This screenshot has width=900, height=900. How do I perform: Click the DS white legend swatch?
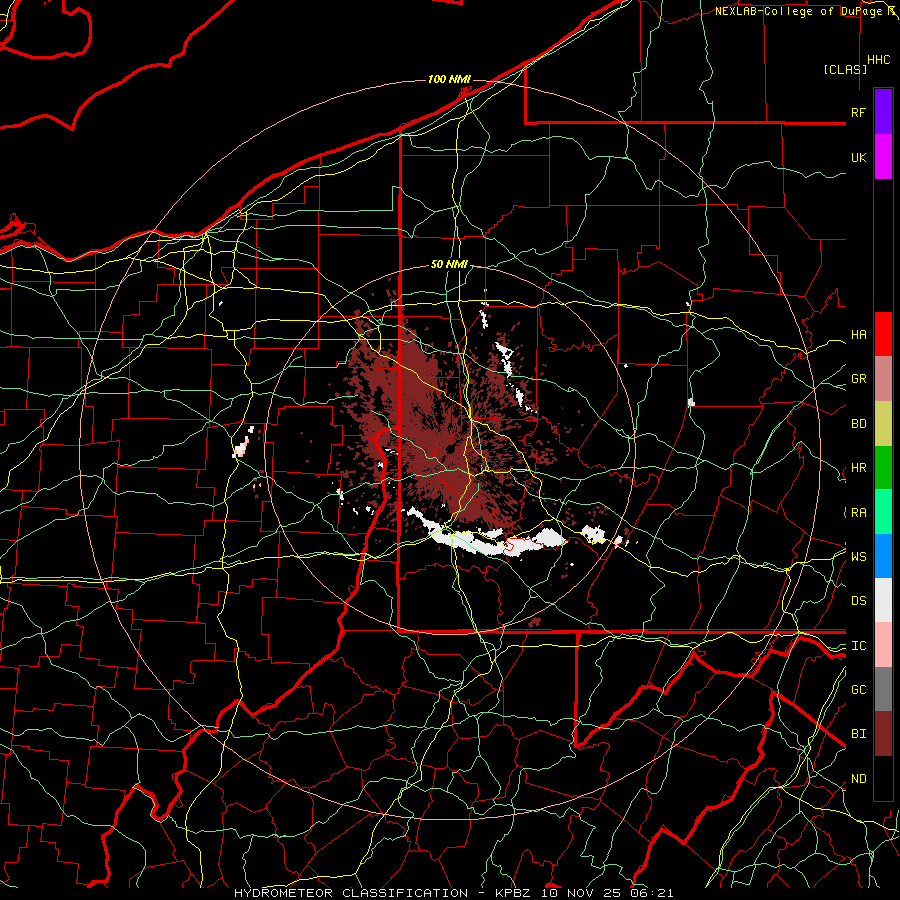pos(883,600)
